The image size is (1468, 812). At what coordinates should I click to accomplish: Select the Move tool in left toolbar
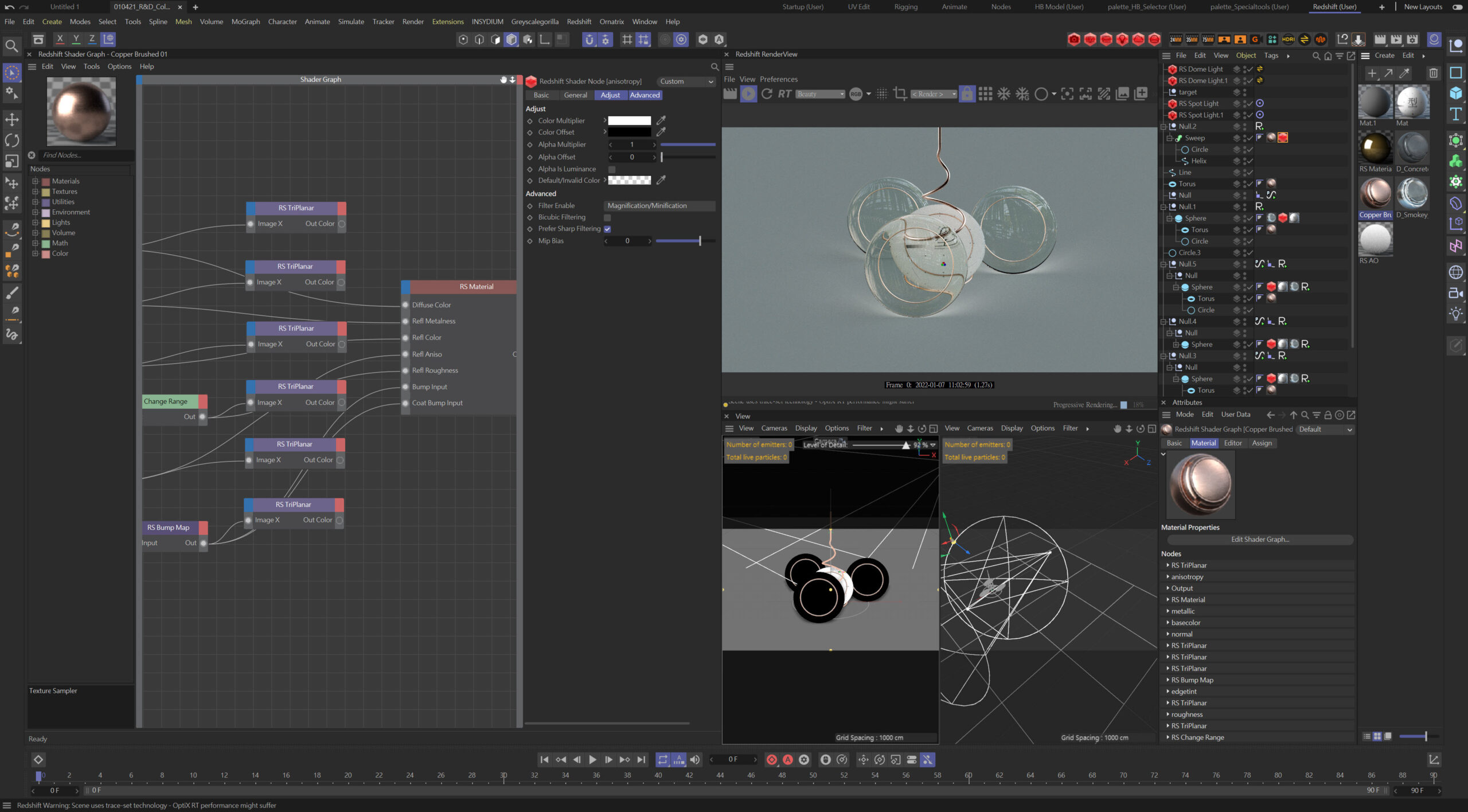(12, 119)
